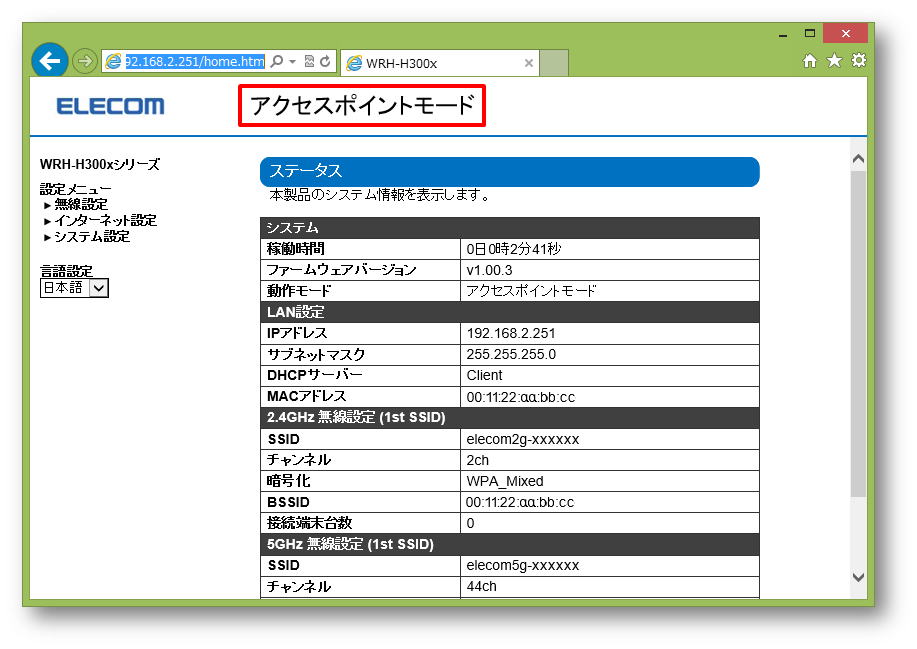Click the browser forward arrow button
Image resolution: width=917 pixels, height=649 pixels.
(x=85, y=61)
